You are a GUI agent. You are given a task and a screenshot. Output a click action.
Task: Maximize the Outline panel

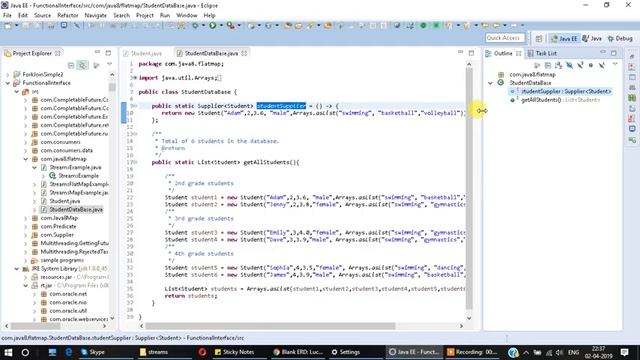pos(614,53)
